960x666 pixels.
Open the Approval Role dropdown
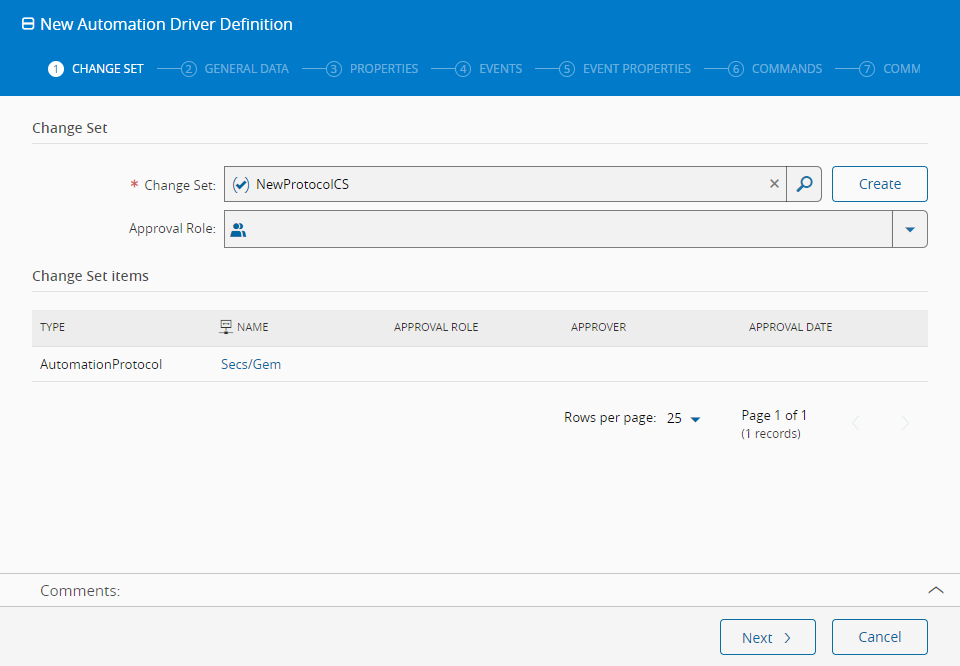tap(909, 229)
